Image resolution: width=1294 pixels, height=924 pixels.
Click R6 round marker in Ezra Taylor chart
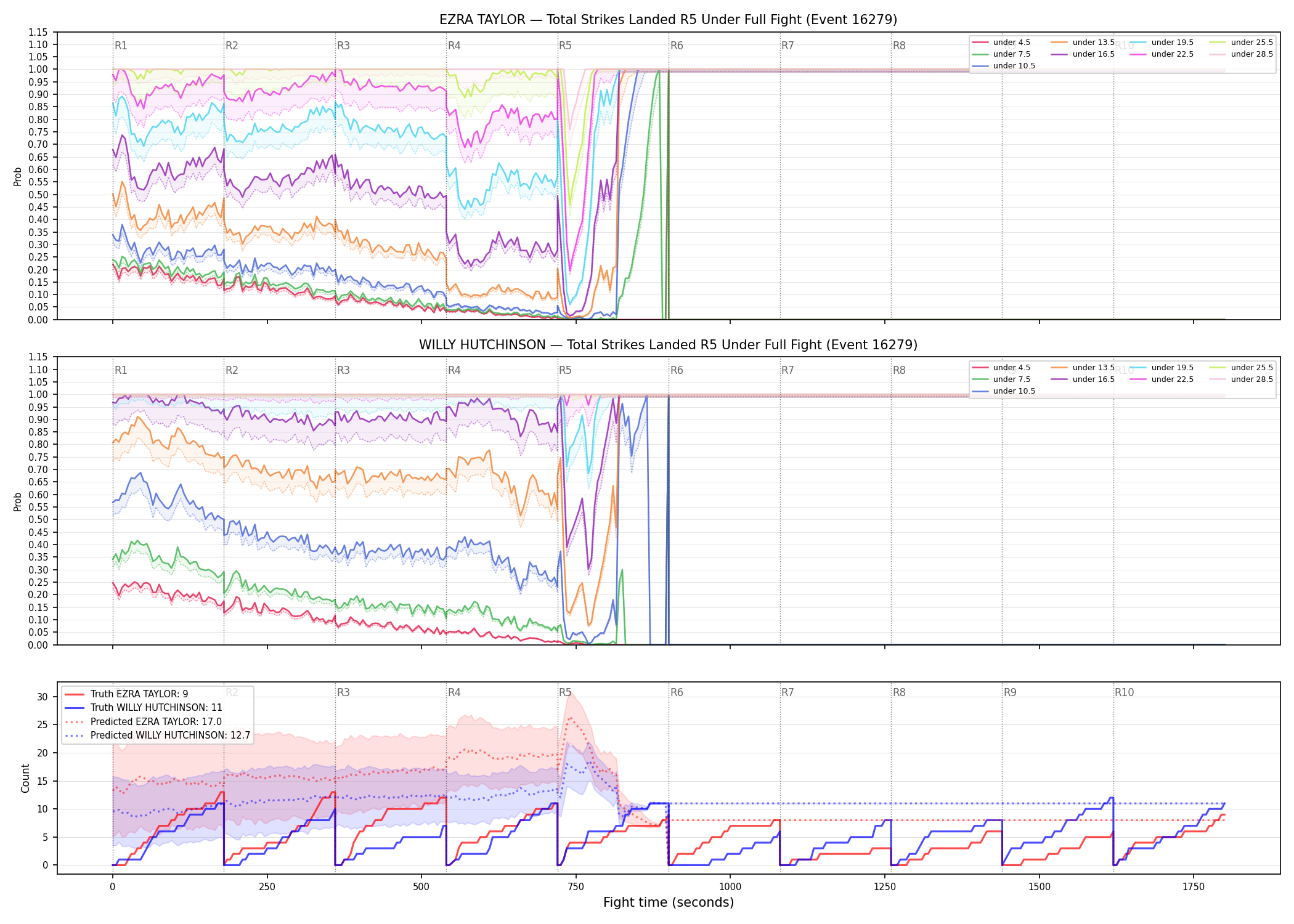click(x=677, y=46)
